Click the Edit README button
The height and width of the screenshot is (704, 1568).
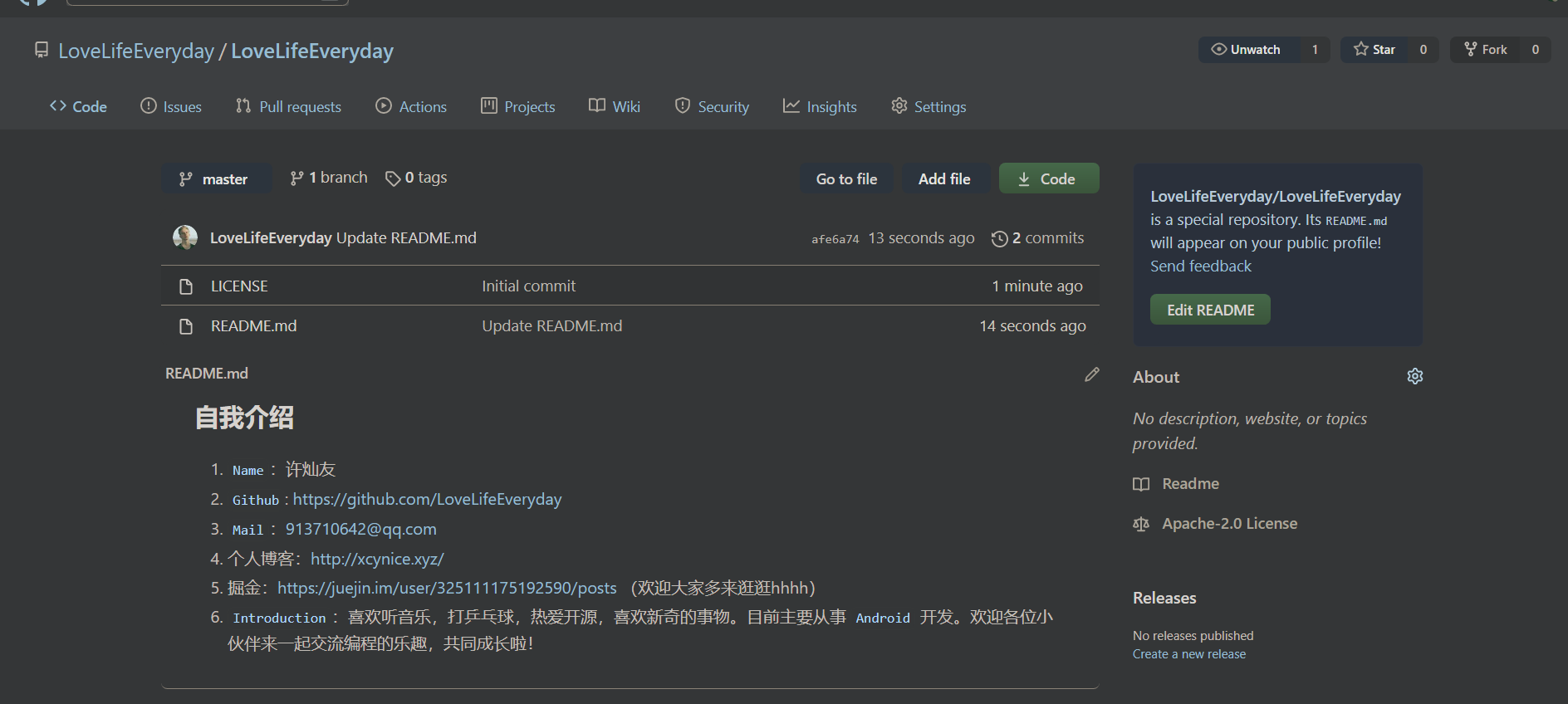tap(1210, 310)
